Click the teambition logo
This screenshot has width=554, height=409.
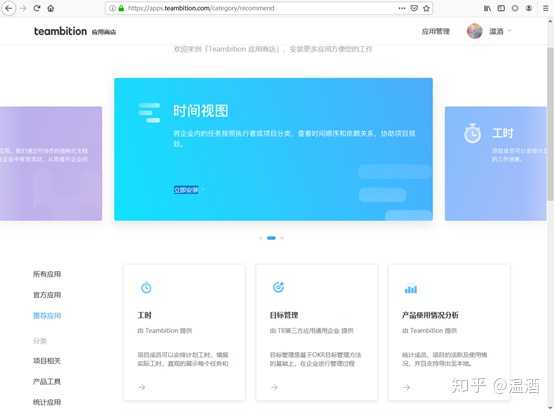[60, 31]
